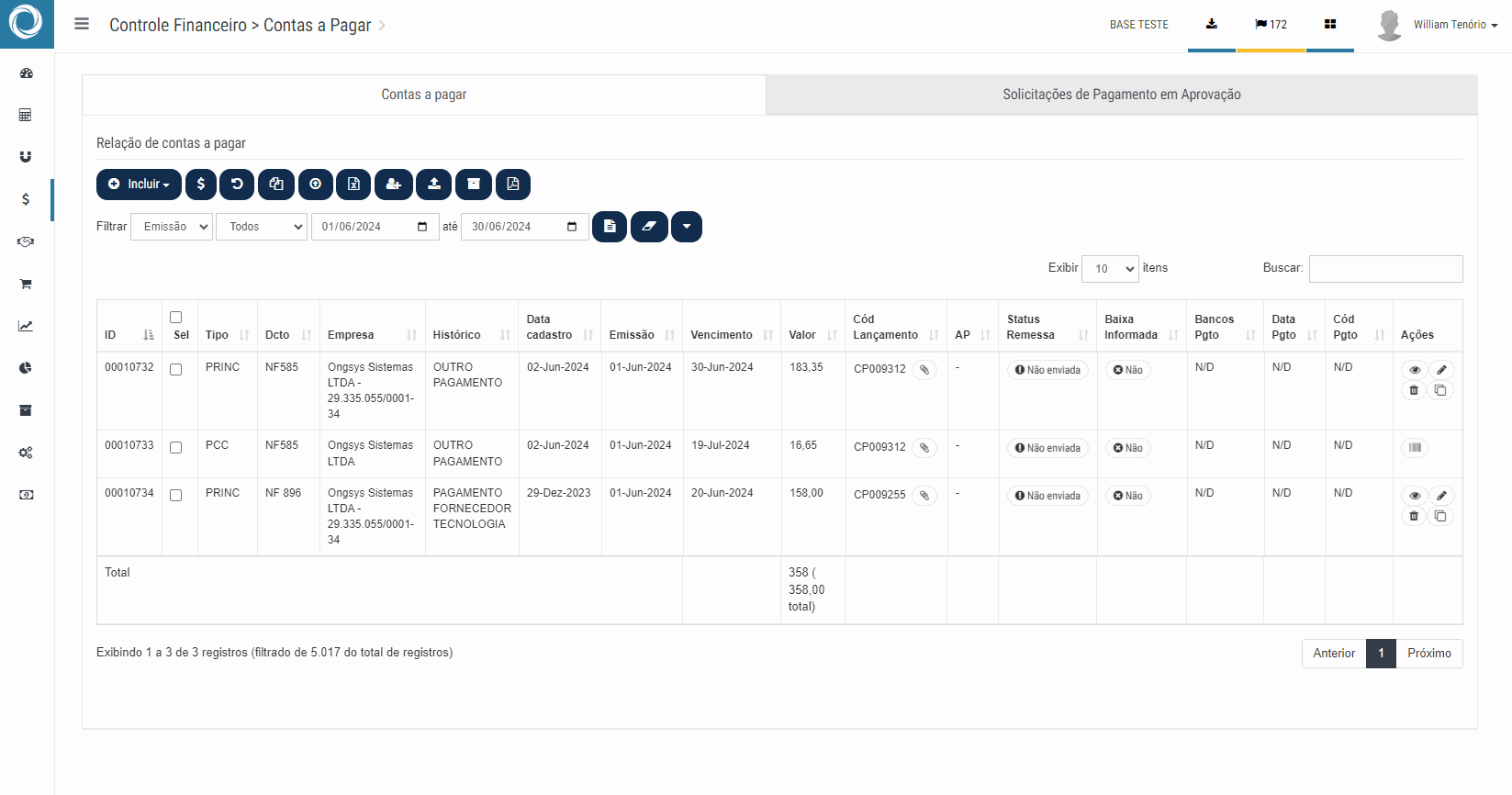Screen dimensions: 1512x795
Task: View record 00010732 with eye icon
Action: (x=1415, y=370)
